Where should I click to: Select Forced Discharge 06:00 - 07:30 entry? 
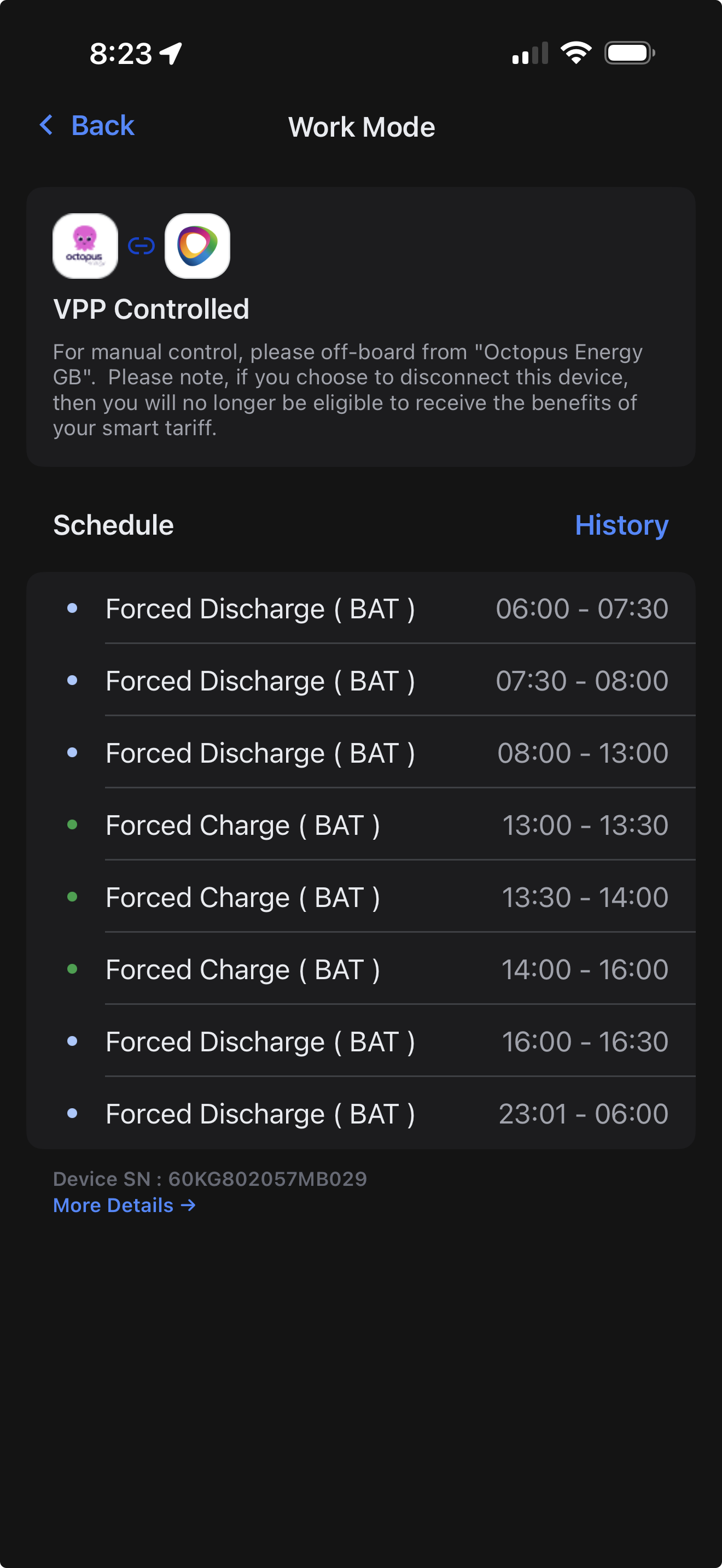click(360, 609)
